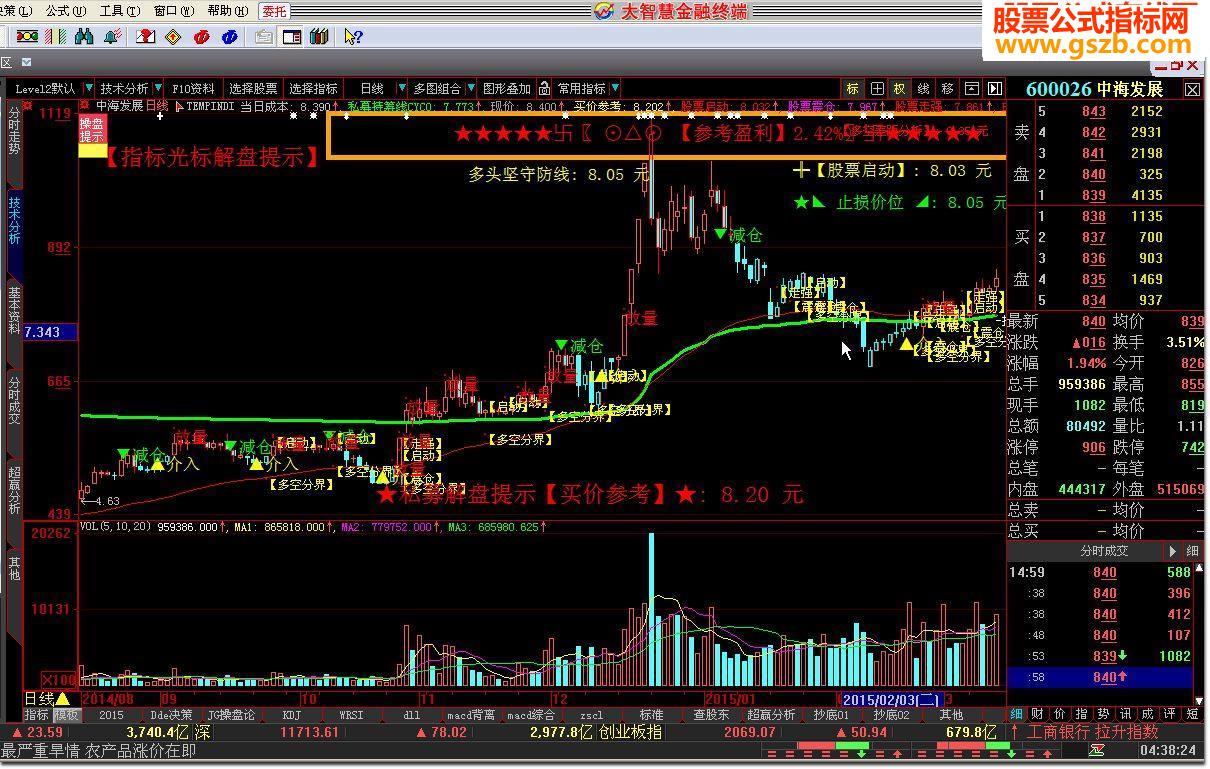
Task: Click the 选择股票 button
Action: 253,88
